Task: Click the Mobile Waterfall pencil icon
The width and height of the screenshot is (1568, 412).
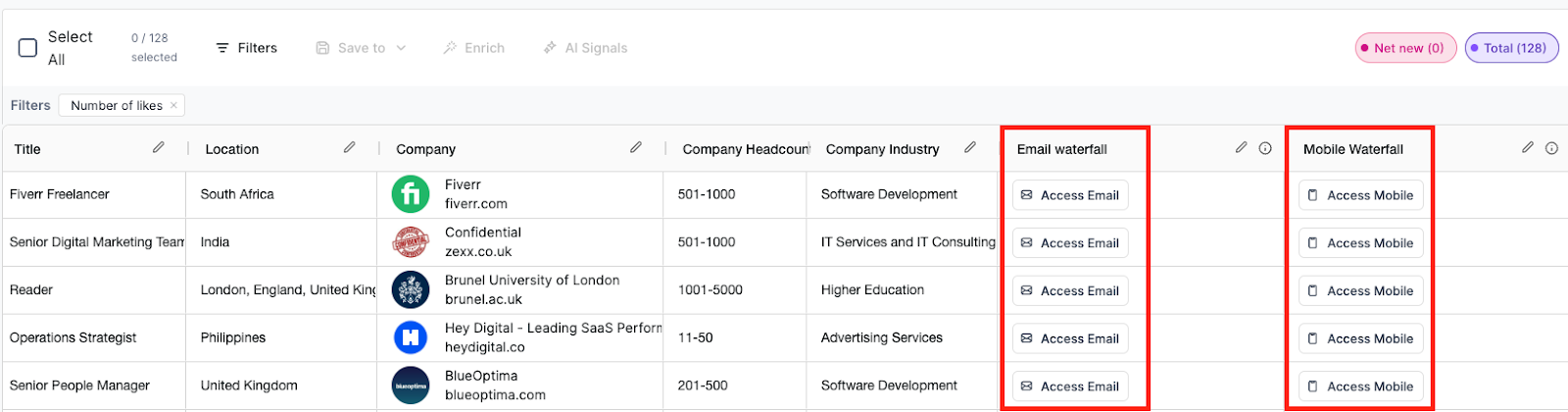Action: click(x=1528, y=147)
